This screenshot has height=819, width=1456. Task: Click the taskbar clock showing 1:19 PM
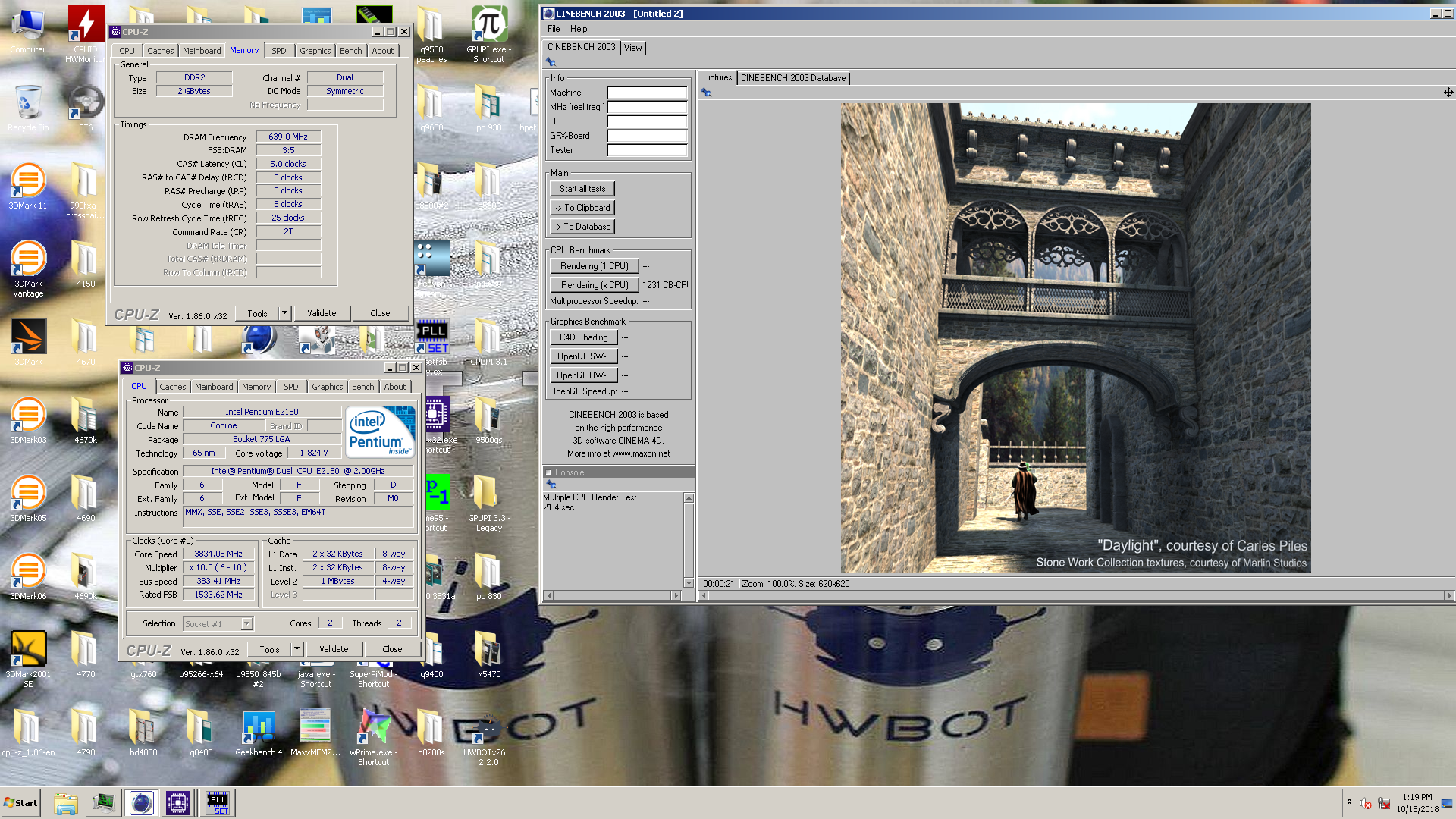point(1417,802)
